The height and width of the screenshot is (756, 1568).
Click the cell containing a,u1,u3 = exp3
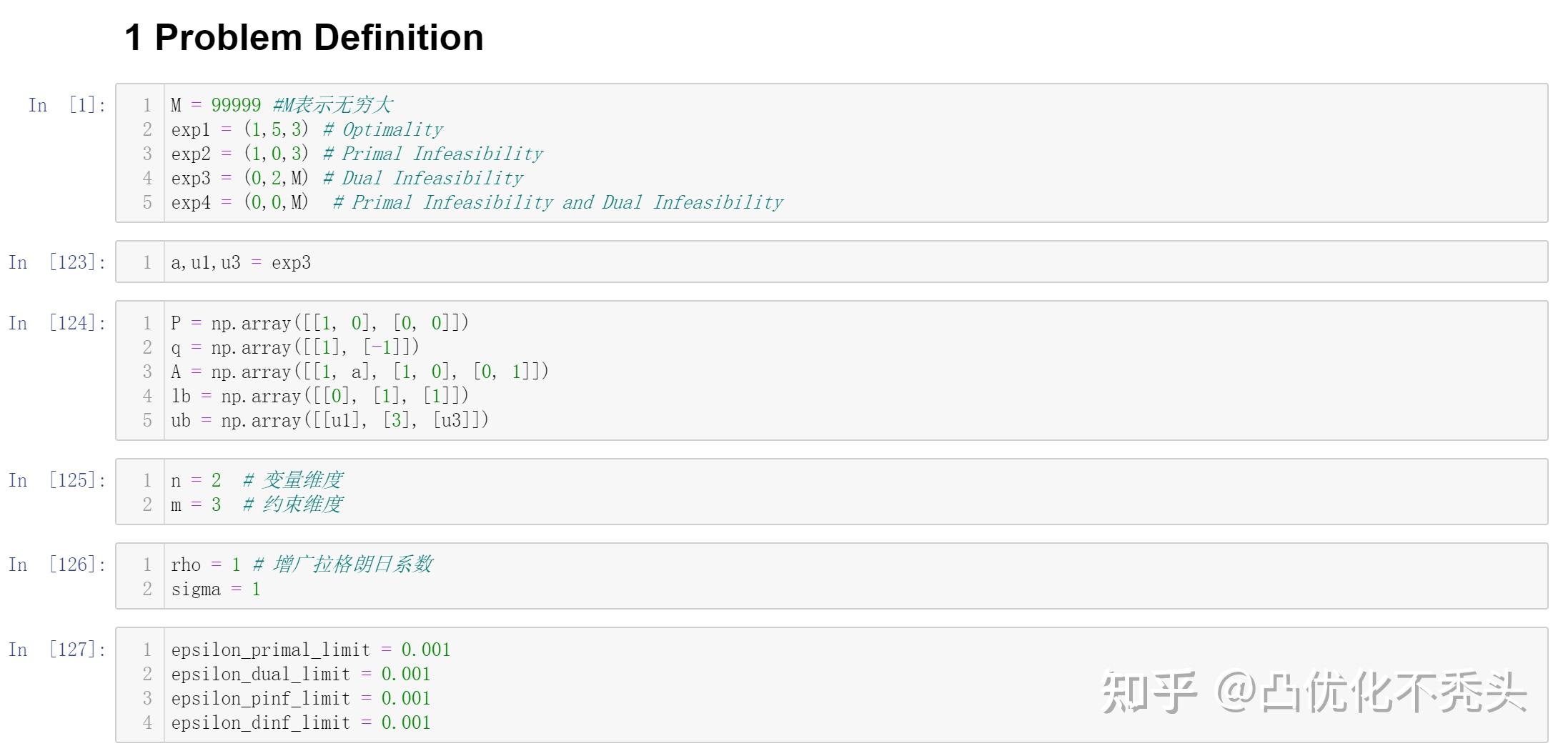click(241, 262)
